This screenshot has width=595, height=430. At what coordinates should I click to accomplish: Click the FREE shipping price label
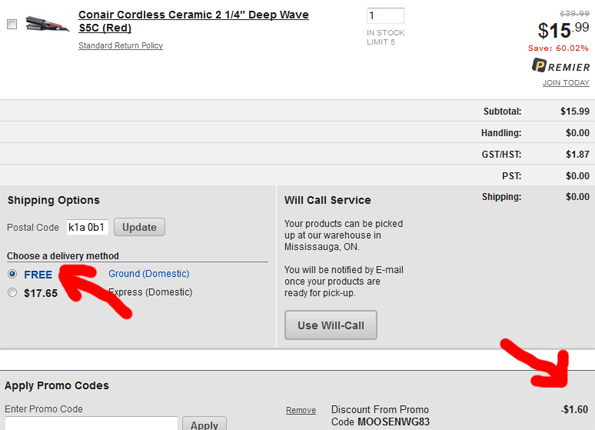pos(38,274)
